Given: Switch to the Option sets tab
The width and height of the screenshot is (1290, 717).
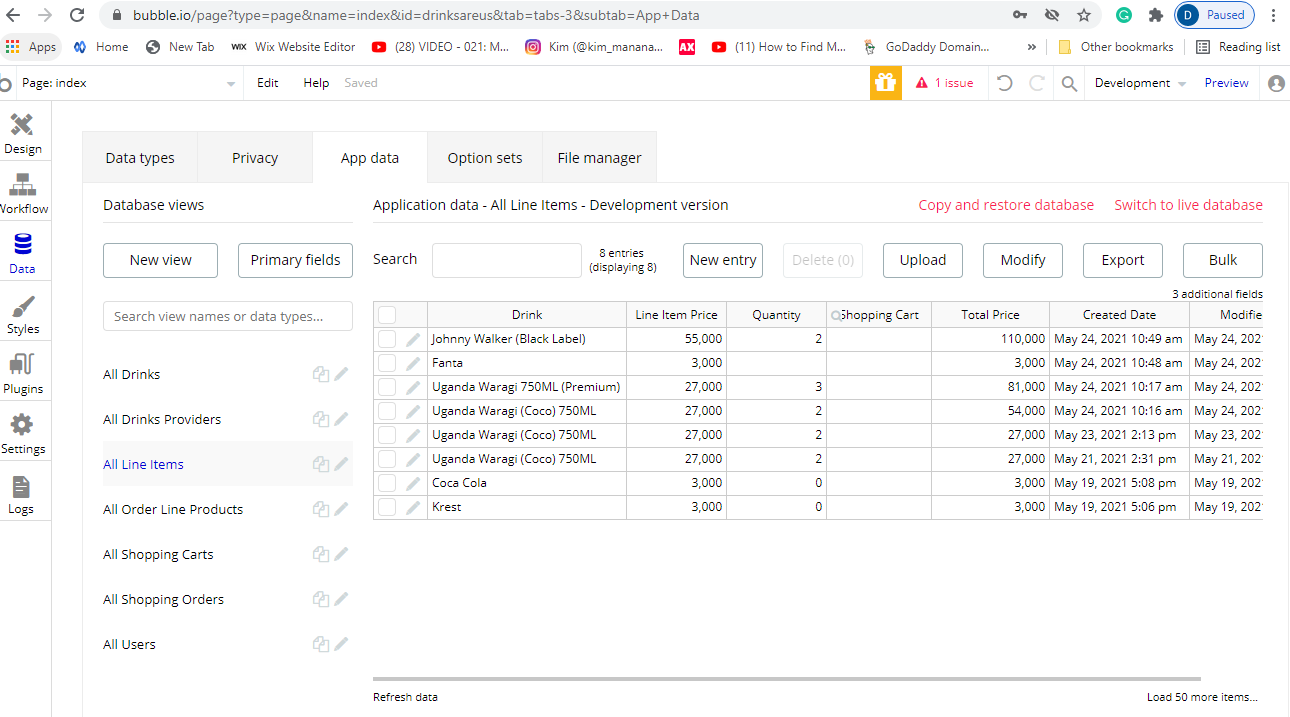Looking at the screenshot, I should click(x=485, y=158).
